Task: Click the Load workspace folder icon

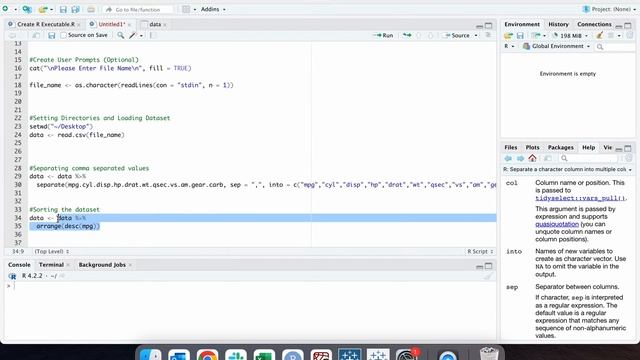Action: tap(508, 36)
